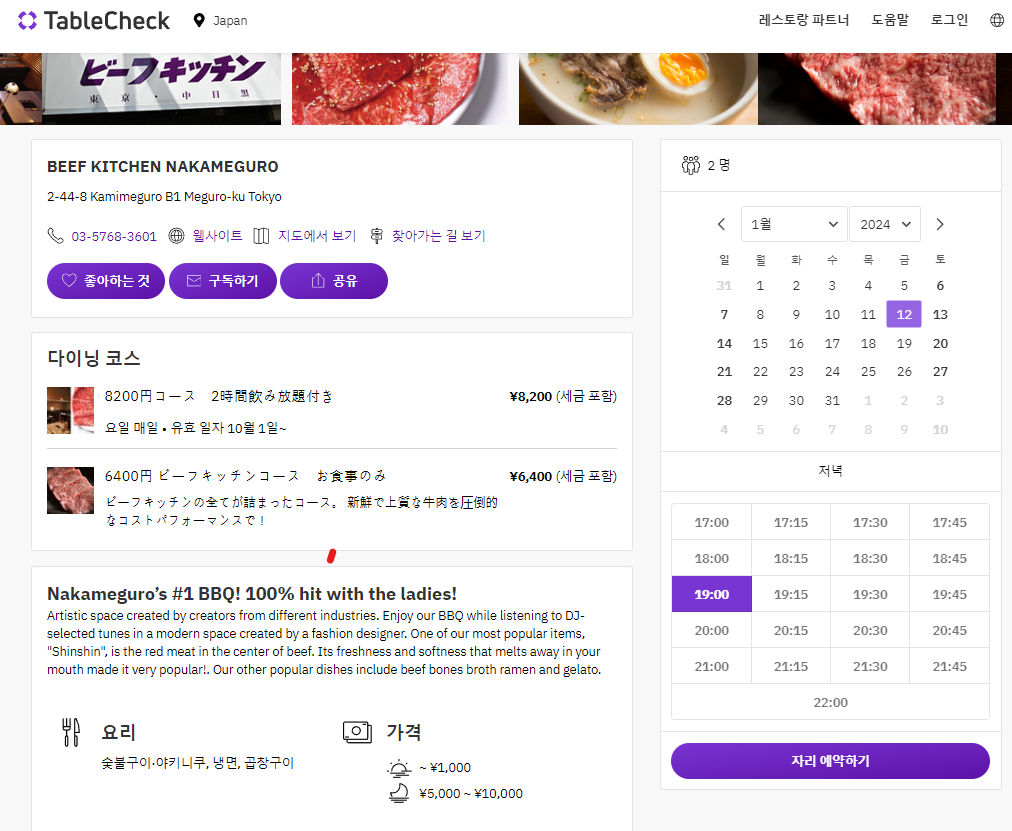Open the 도움말 help menu item
Image resolution: width=1012 pixels, height=831 pixels.
pos(889,20)
